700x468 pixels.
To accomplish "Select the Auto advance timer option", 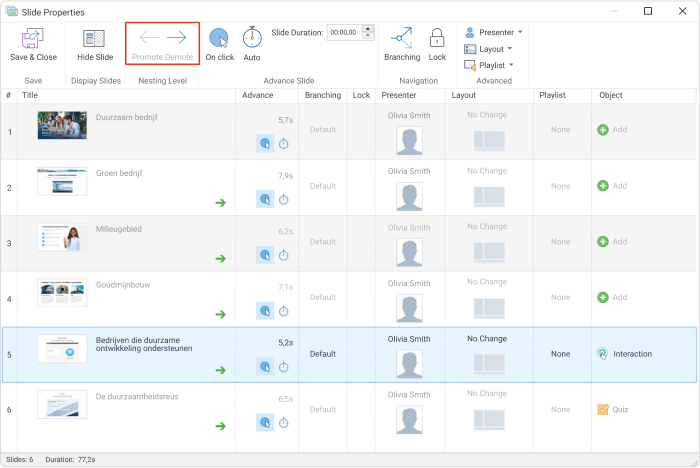I will pyautogui.click(x=252, y=44).
